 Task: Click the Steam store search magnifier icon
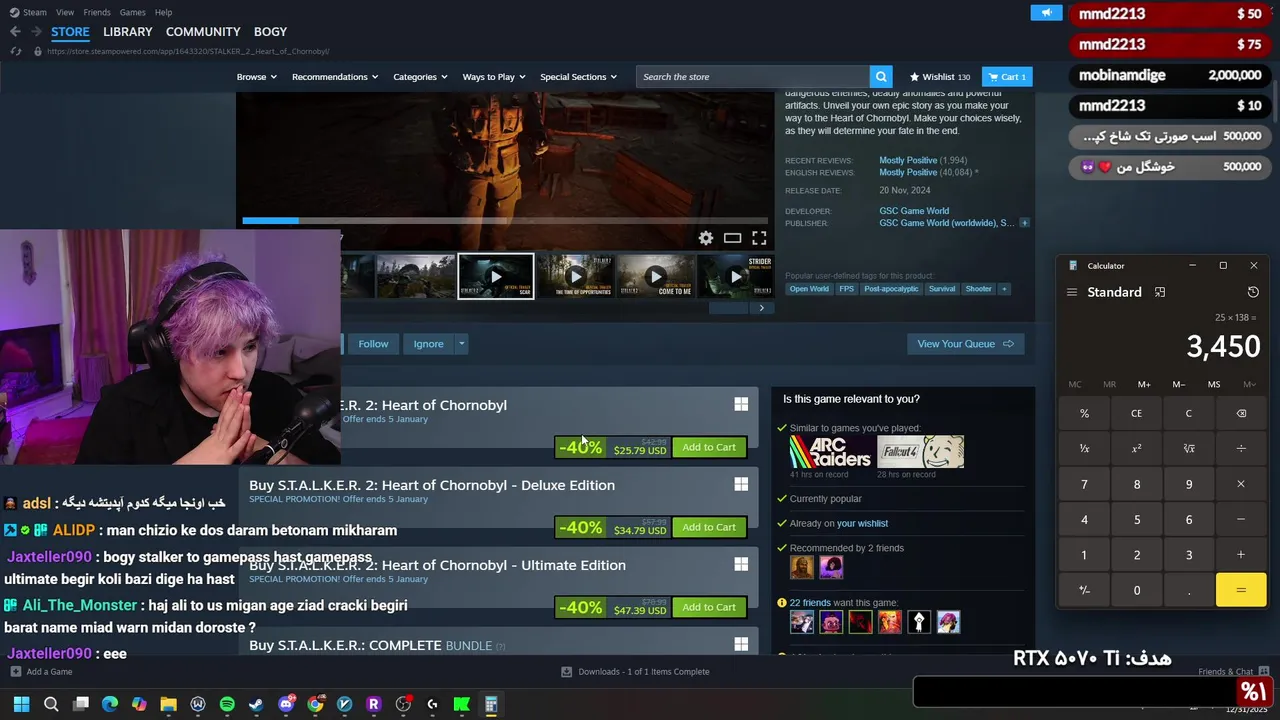tap(881, 77)
